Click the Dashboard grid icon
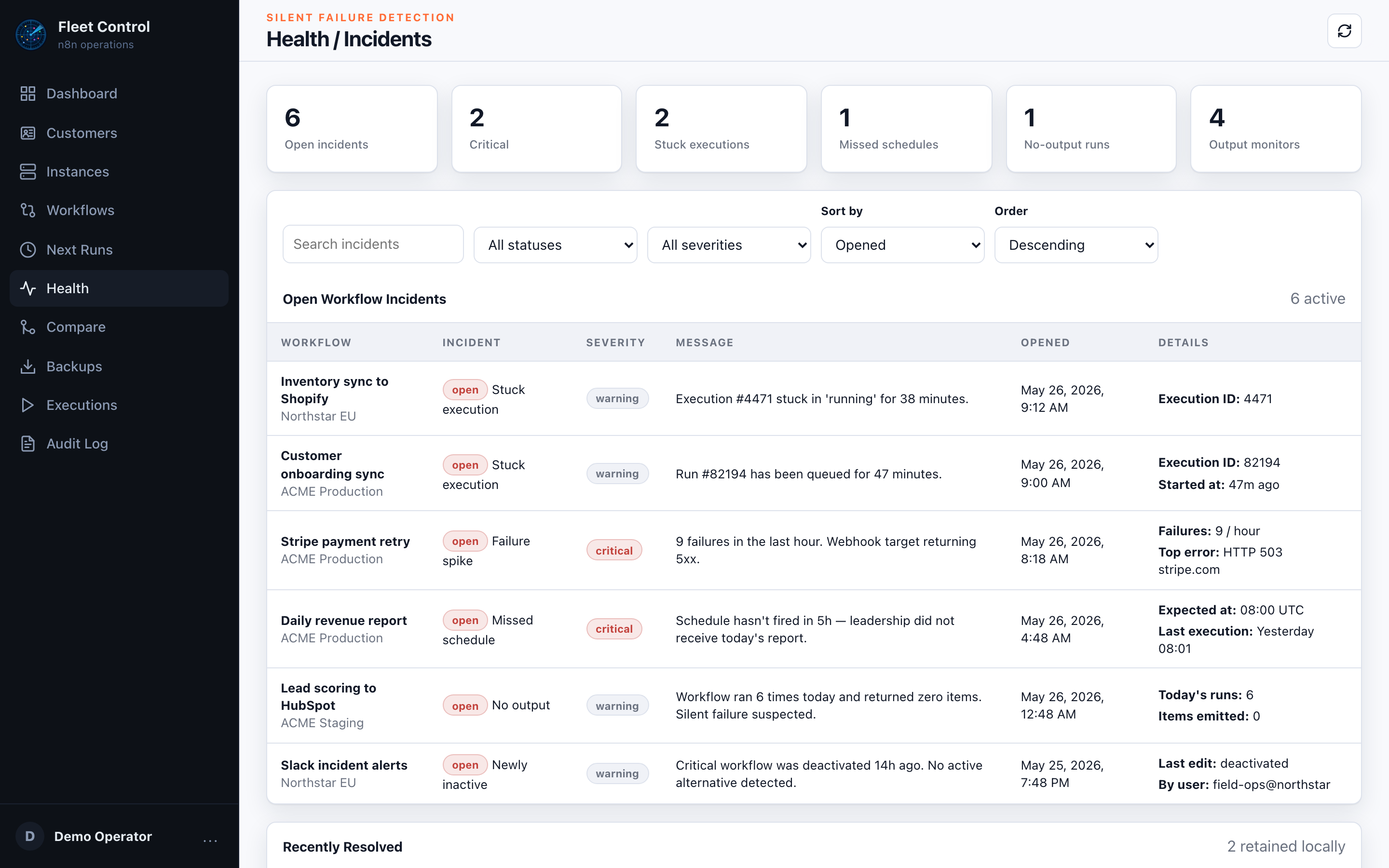The width and height of the screenshot is (1389, 868). click(x=27, y=94)
